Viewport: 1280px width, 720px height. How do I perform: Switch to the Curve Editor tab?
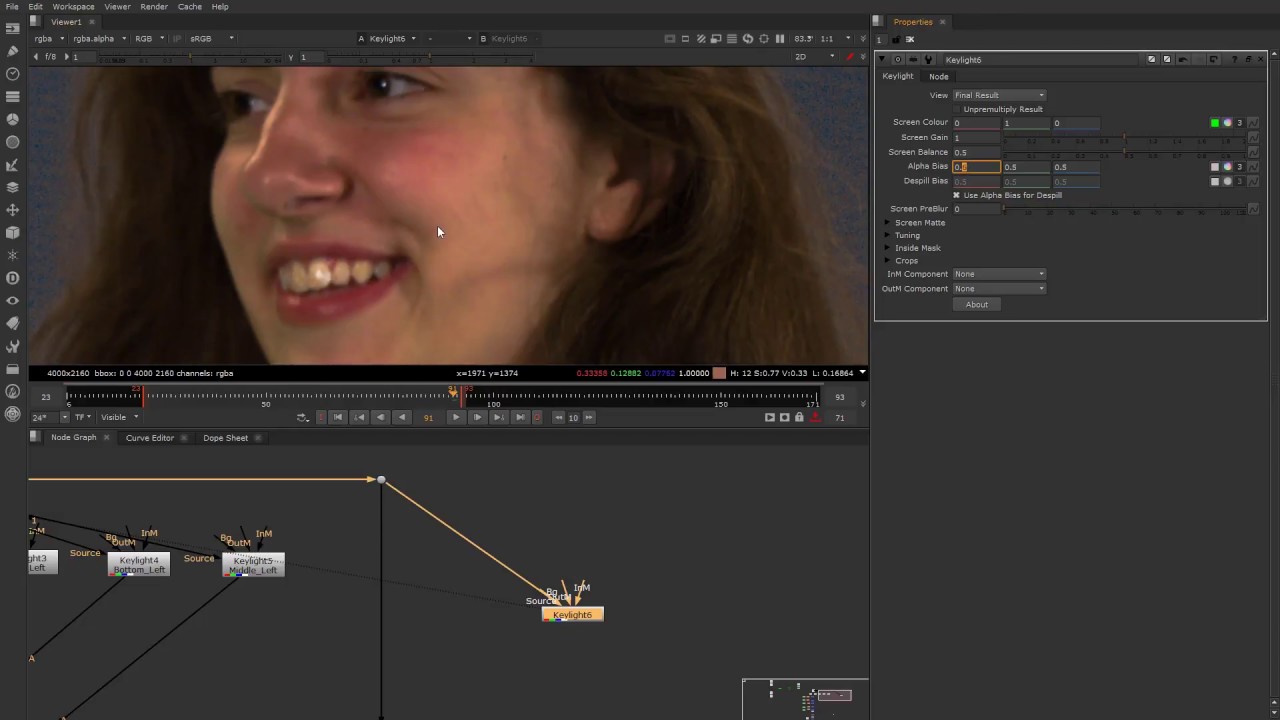coord(150,438)
